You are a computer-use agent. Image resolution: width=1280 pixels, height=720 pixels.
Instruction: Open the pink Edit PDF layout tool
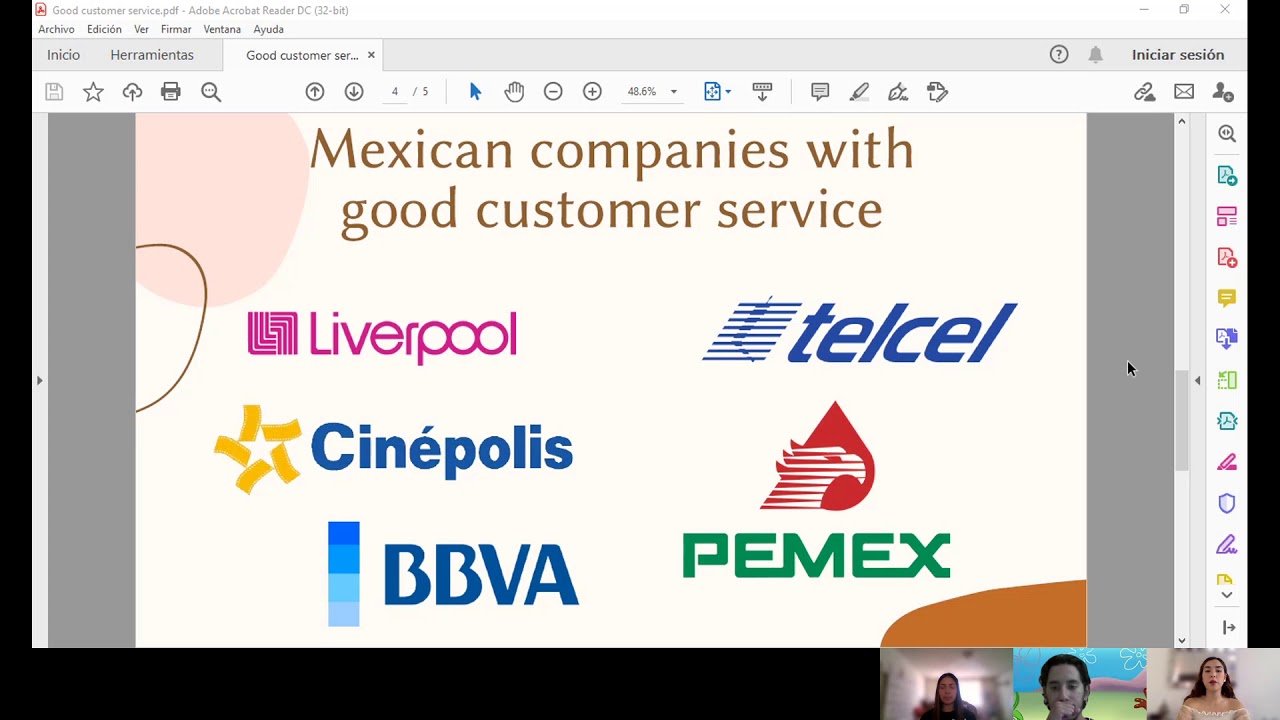click(x=1227, y=216)
